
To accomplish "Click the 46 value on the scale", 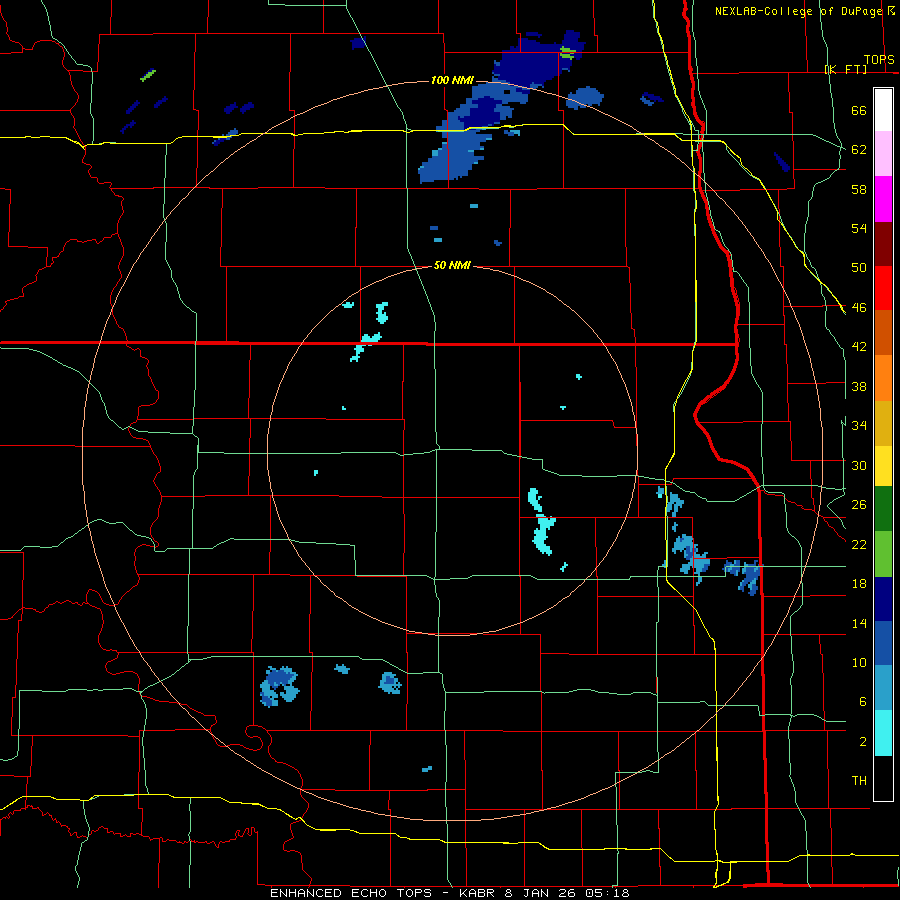I will (859, 308).
